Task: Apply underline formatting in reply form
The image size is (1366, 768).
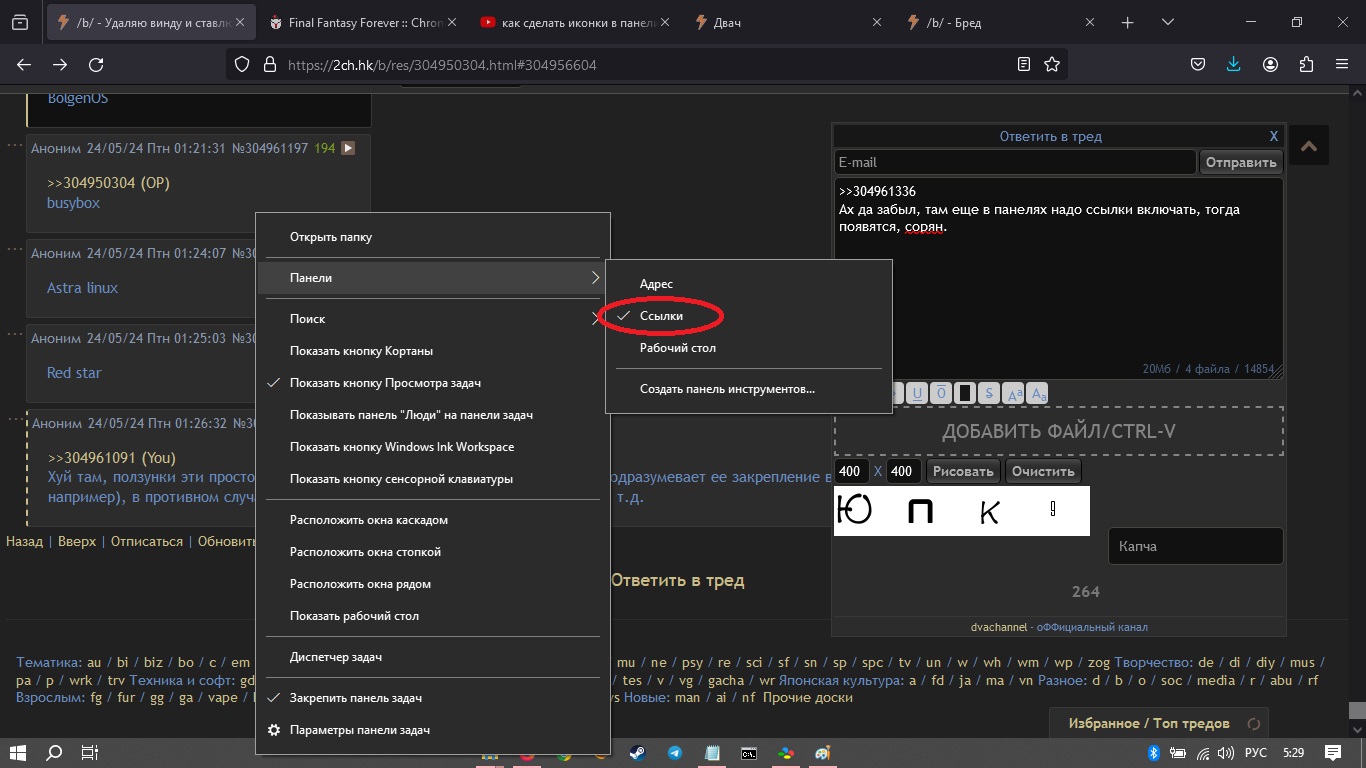Action: [x=915, y=393]
